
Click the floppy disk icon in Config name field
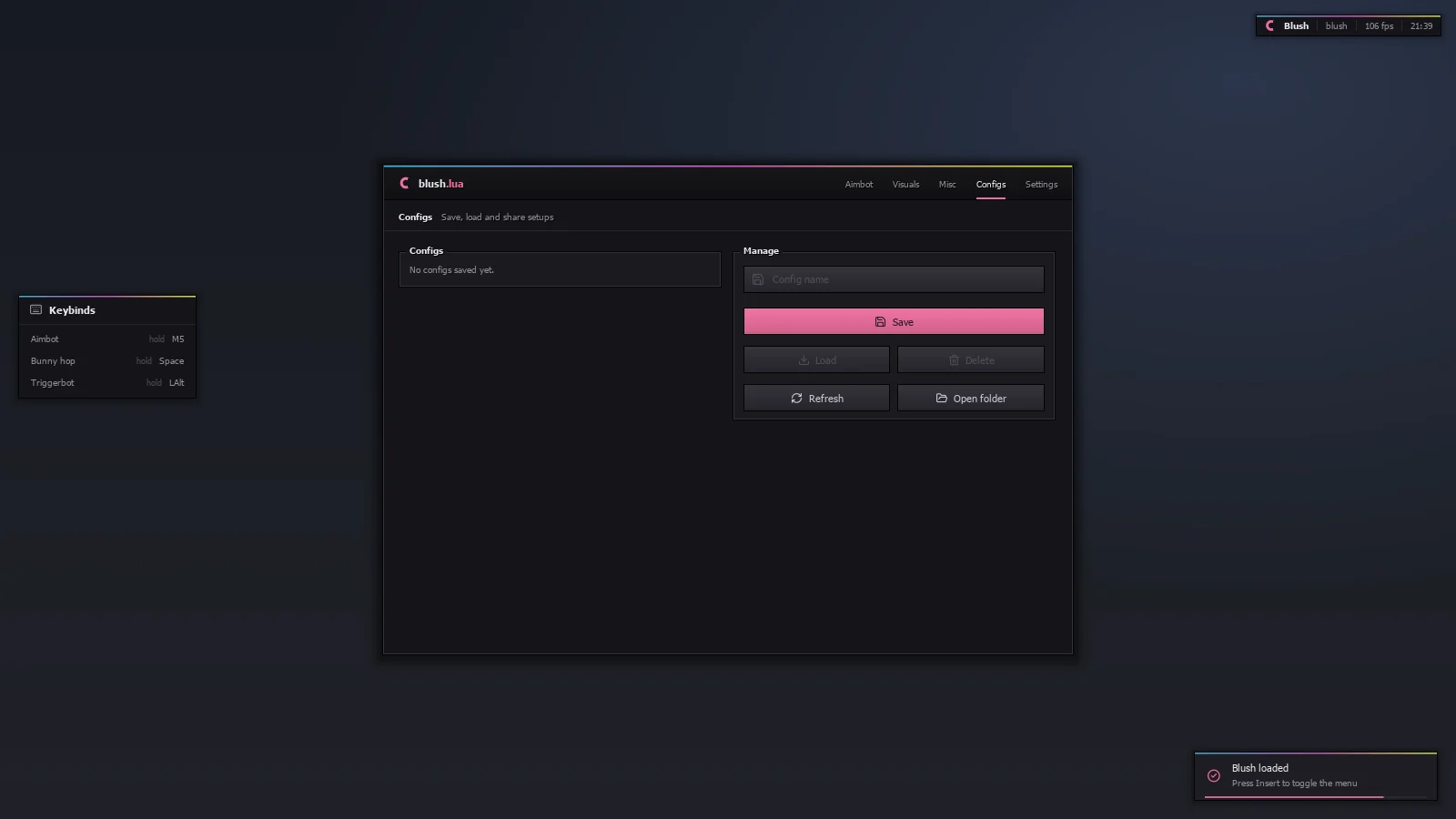tap(758, 279)
